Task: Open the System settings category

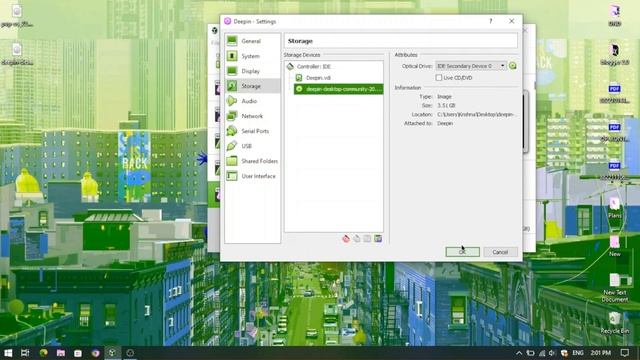Action: click(x=252, y=56)
